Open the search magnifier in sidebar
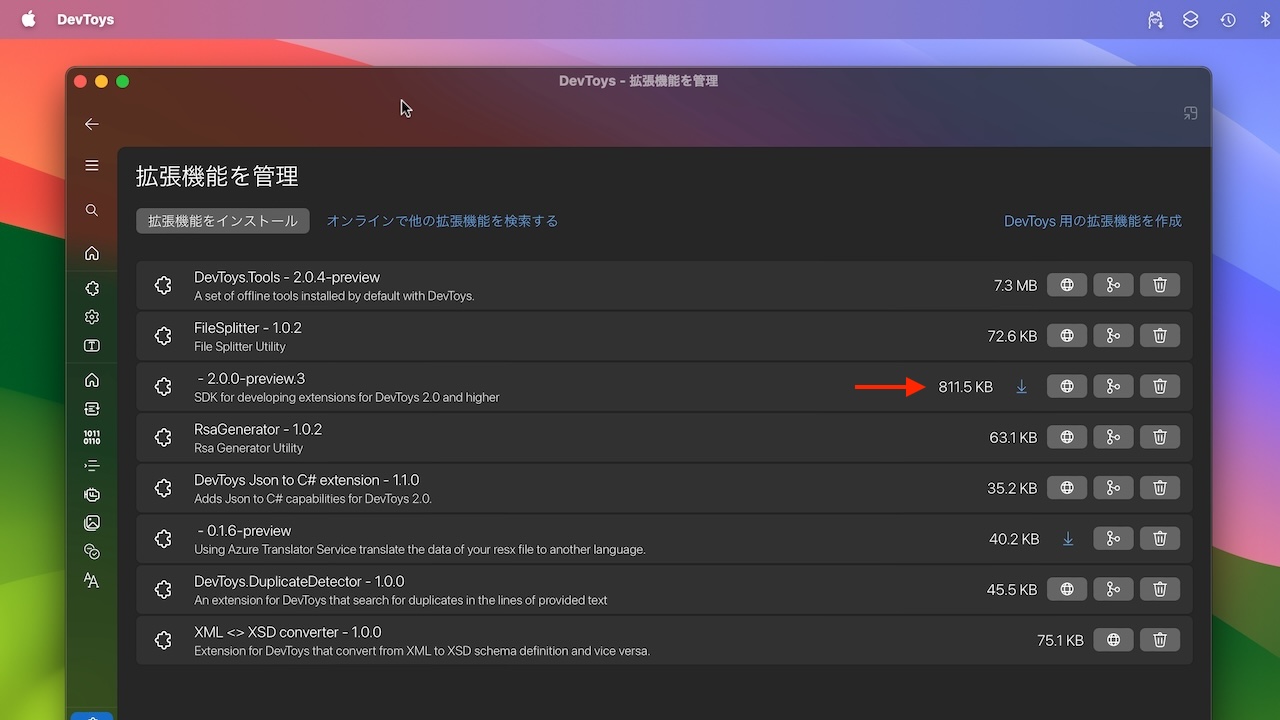This screenshot has height=720, width=1280. pos(92,210)
